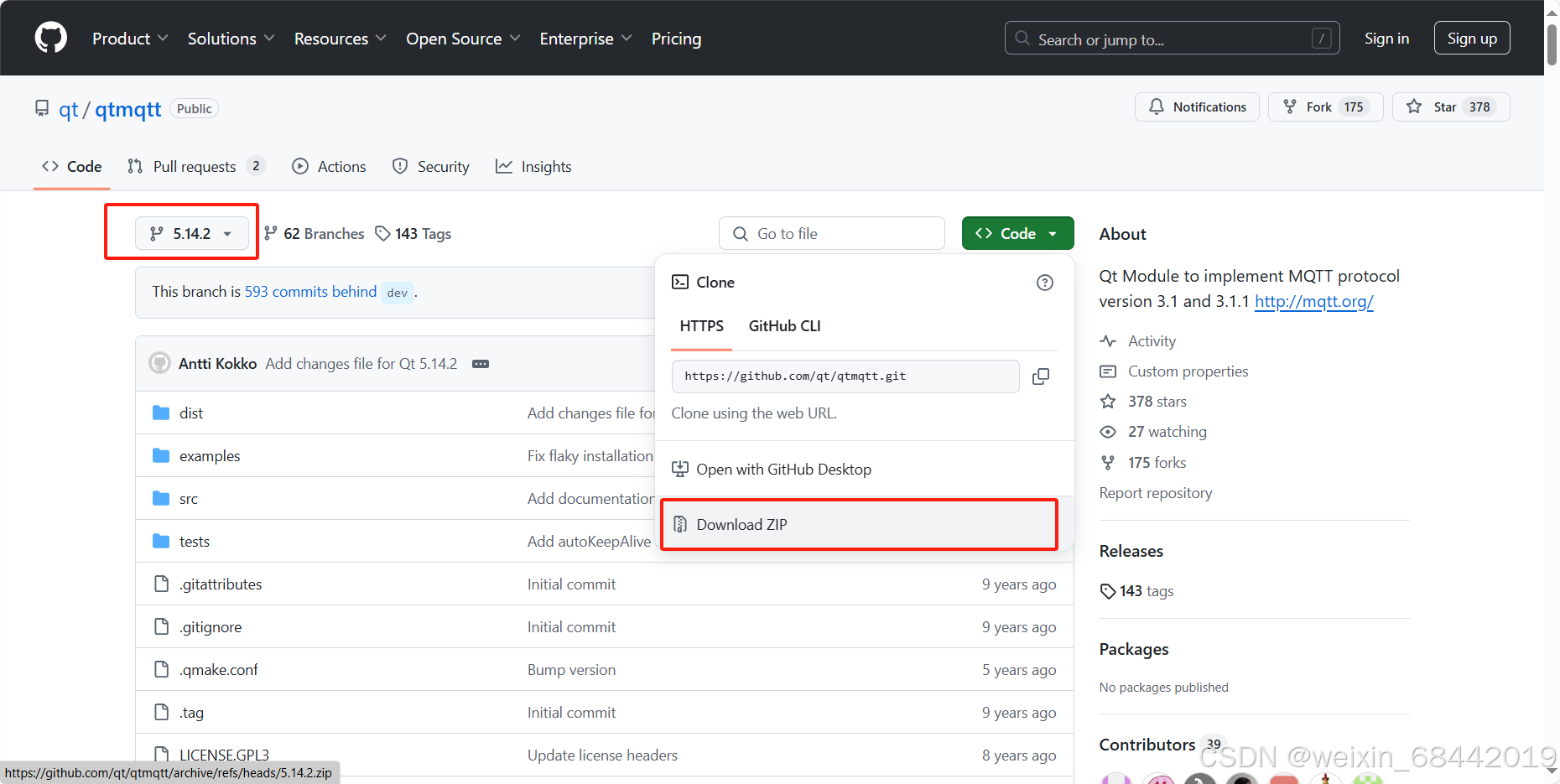Click the Sign in link
Image resolution: width=1560 pixels, height=784 pixels.
click(x=1386, y=39)
